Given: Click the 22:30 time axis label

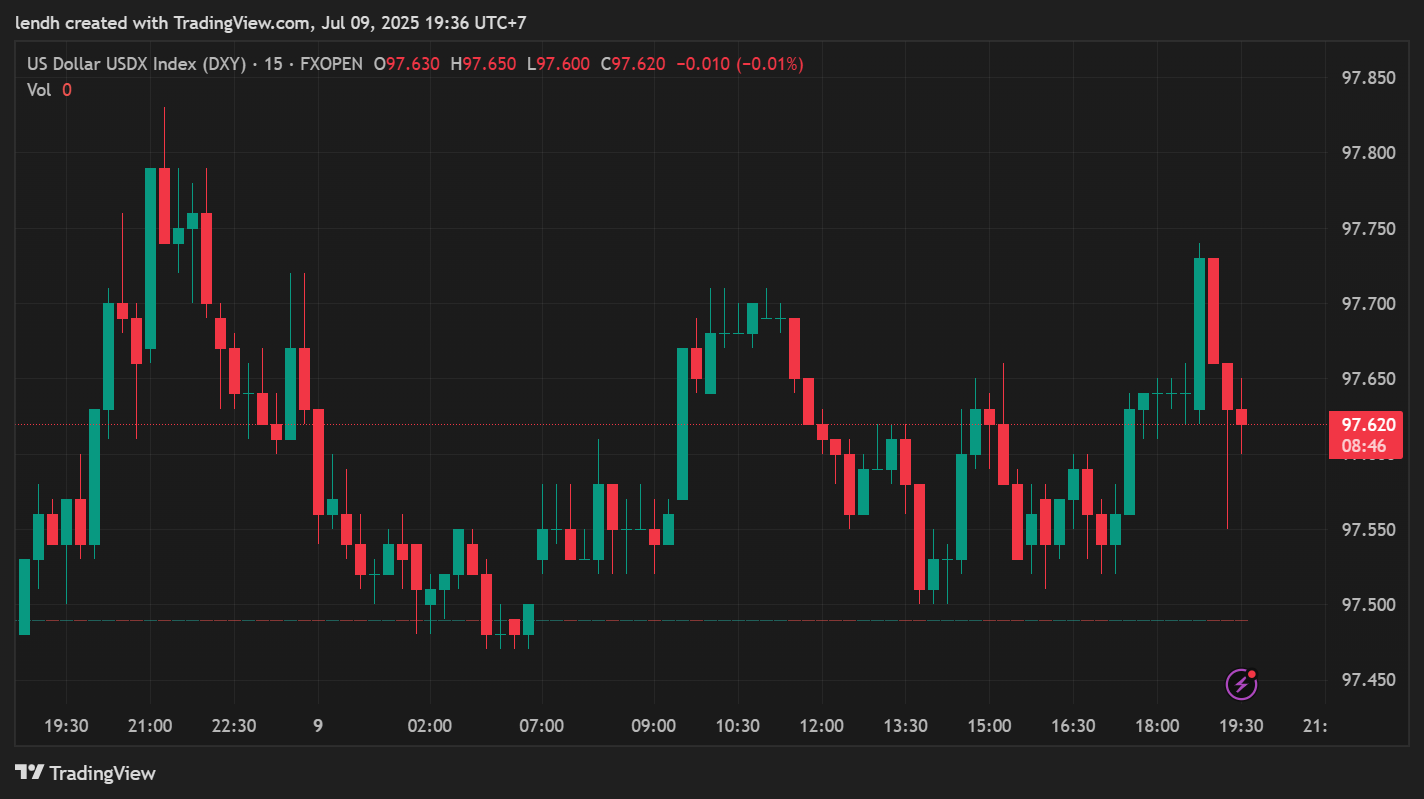Looking at the screenshot, I should 234,726.
